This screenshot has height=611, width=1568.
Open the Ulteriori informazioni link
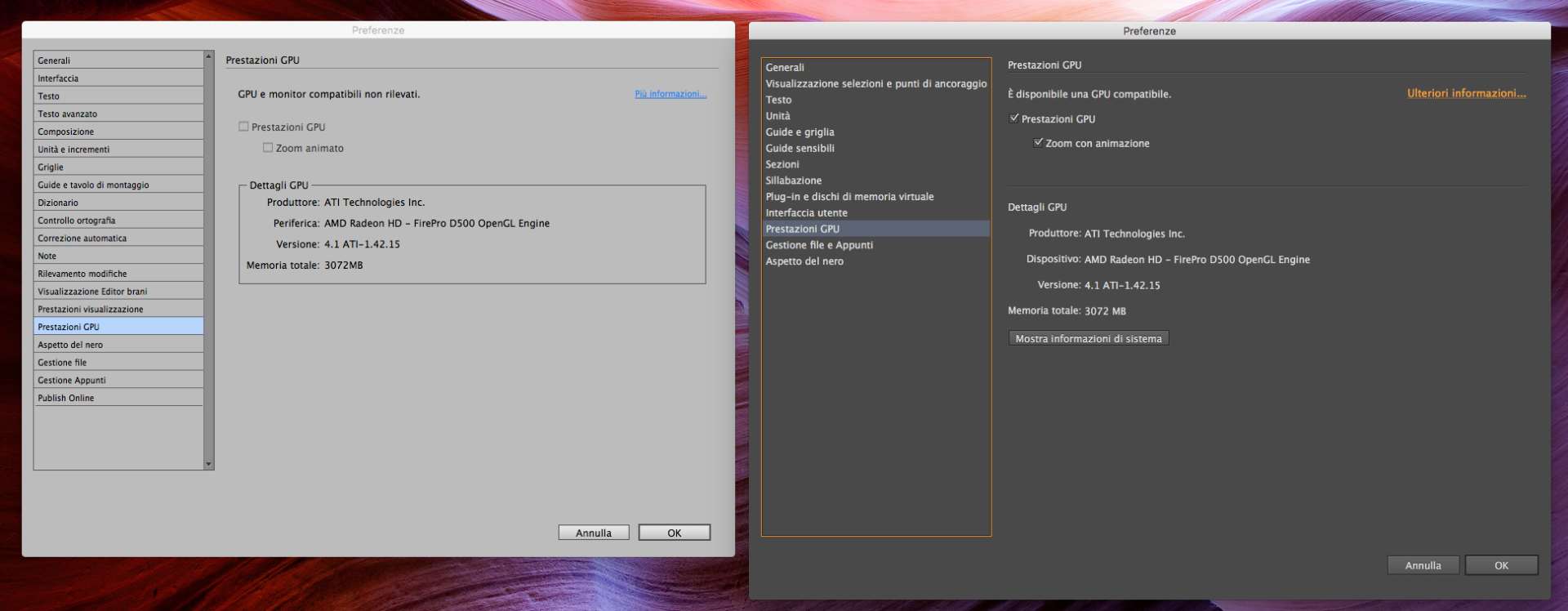1466,93
